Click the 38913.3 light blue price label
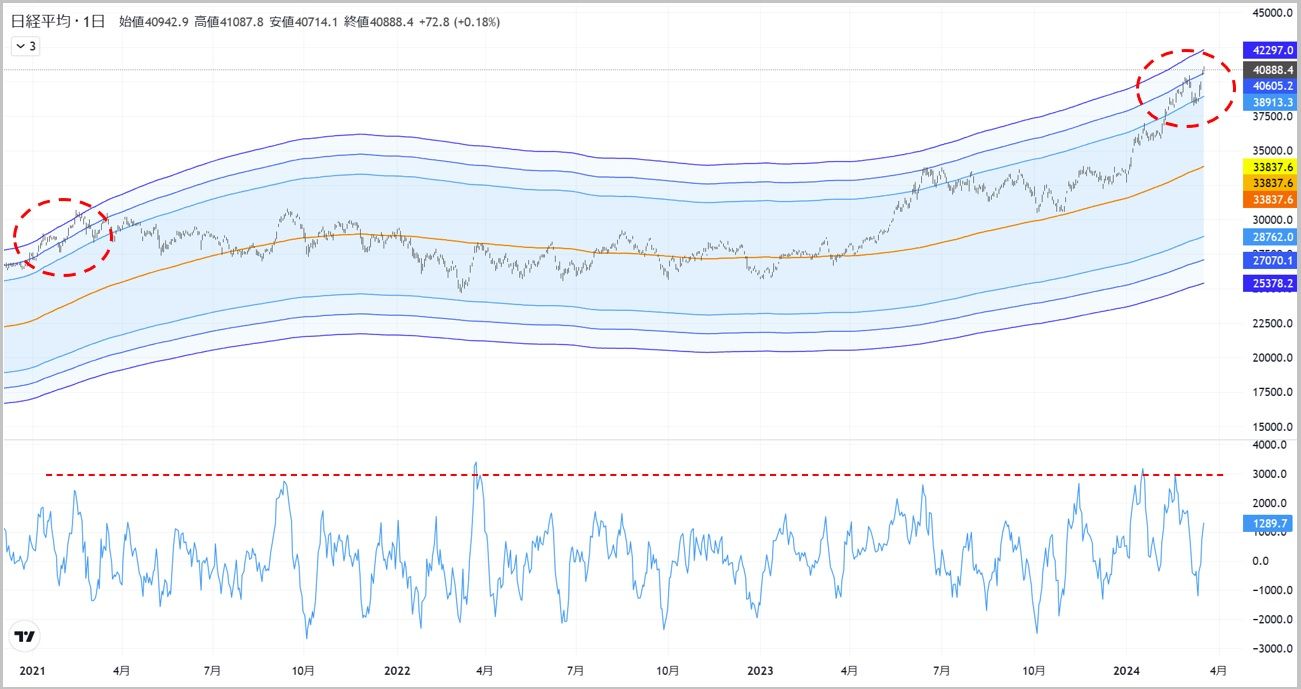This screenshot has width=1301, height=689. (1267, 103)
